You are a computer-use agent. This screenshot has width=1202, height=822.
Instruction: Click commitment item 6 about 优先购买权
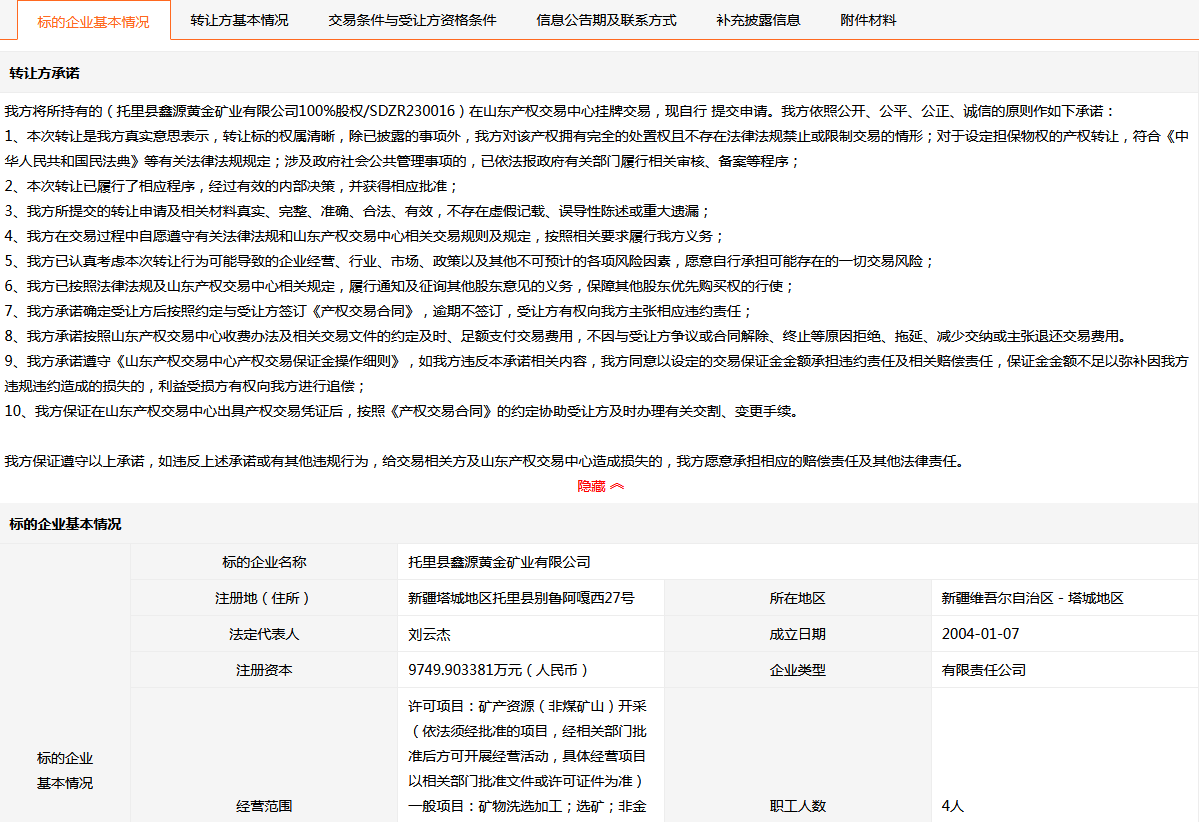(x=399, y=286)
